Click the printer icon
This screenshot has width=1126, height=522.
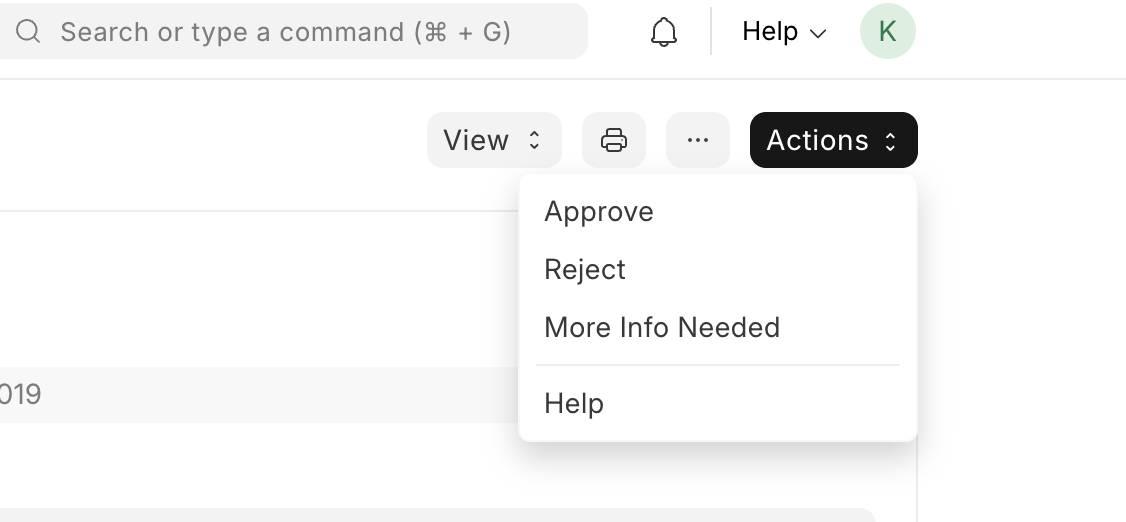614,140
